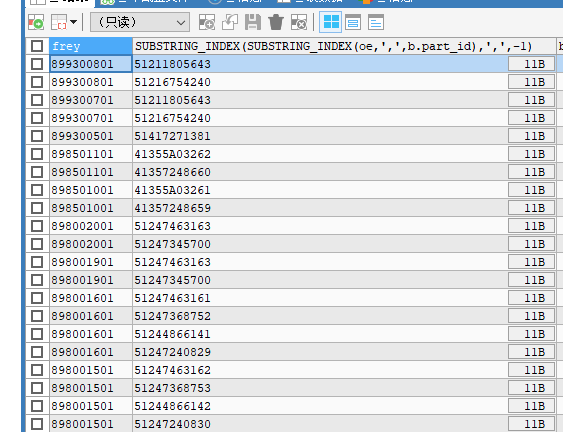
Task: Click the save changes floppy disk icon
Action: point(253,23)
